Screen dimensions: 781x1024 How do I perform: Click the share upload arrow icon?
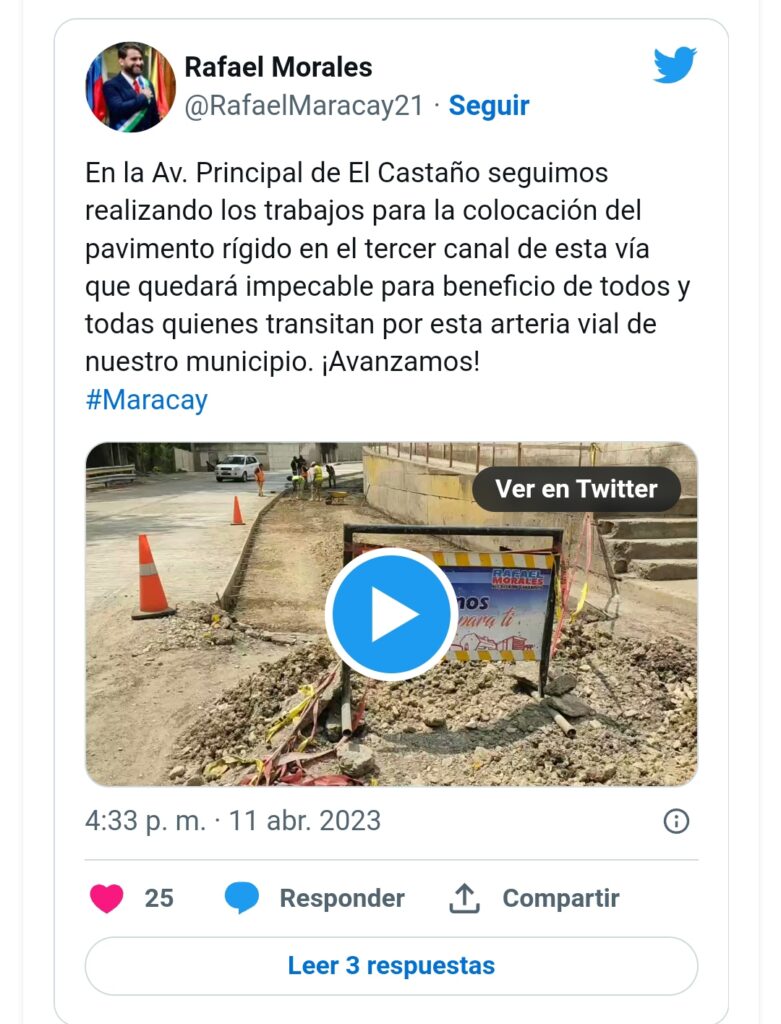pyautogui.click(x=464, y=898)
